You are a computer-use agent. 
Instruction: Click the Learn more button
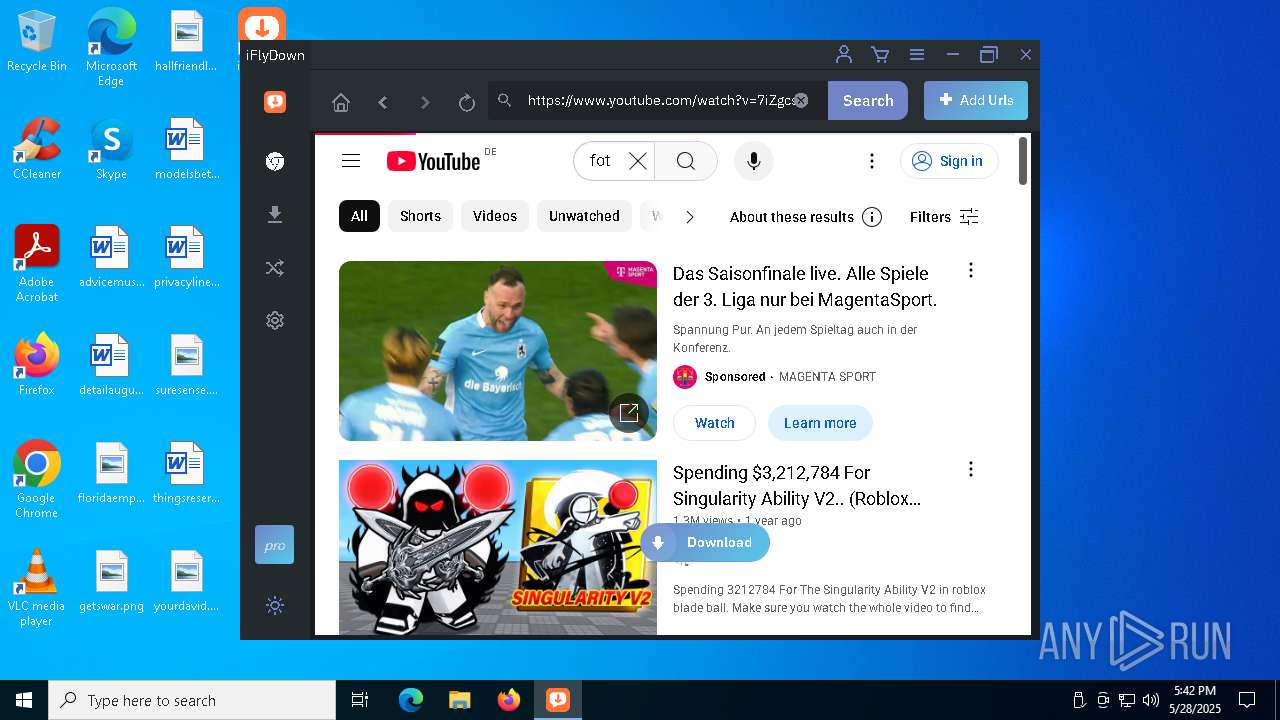coord(820,423)
